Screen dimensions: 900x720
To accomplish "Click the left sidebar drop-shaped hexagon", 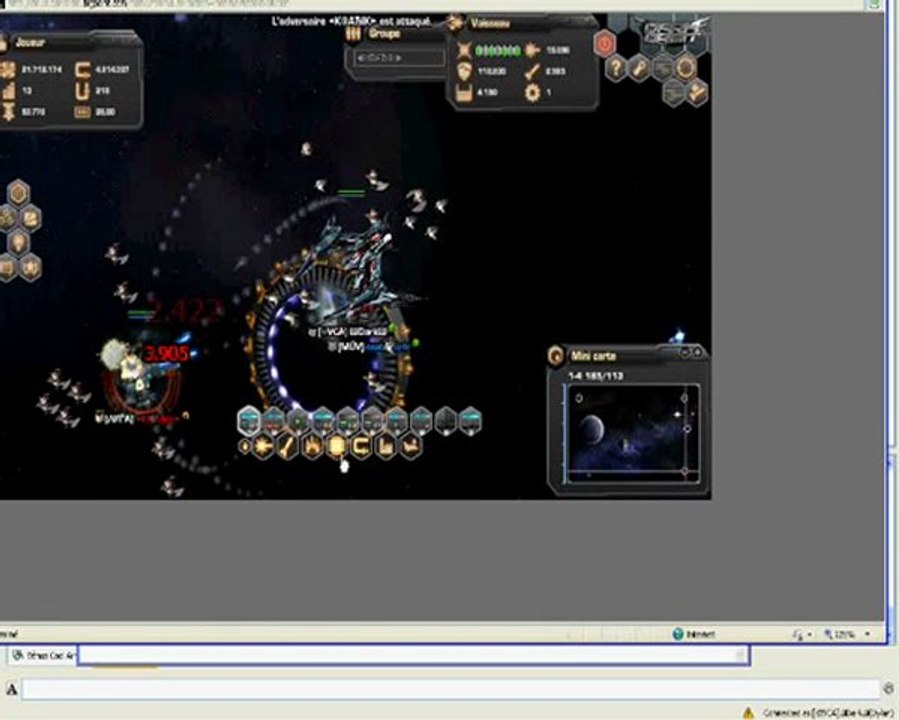I will point(18,242).
